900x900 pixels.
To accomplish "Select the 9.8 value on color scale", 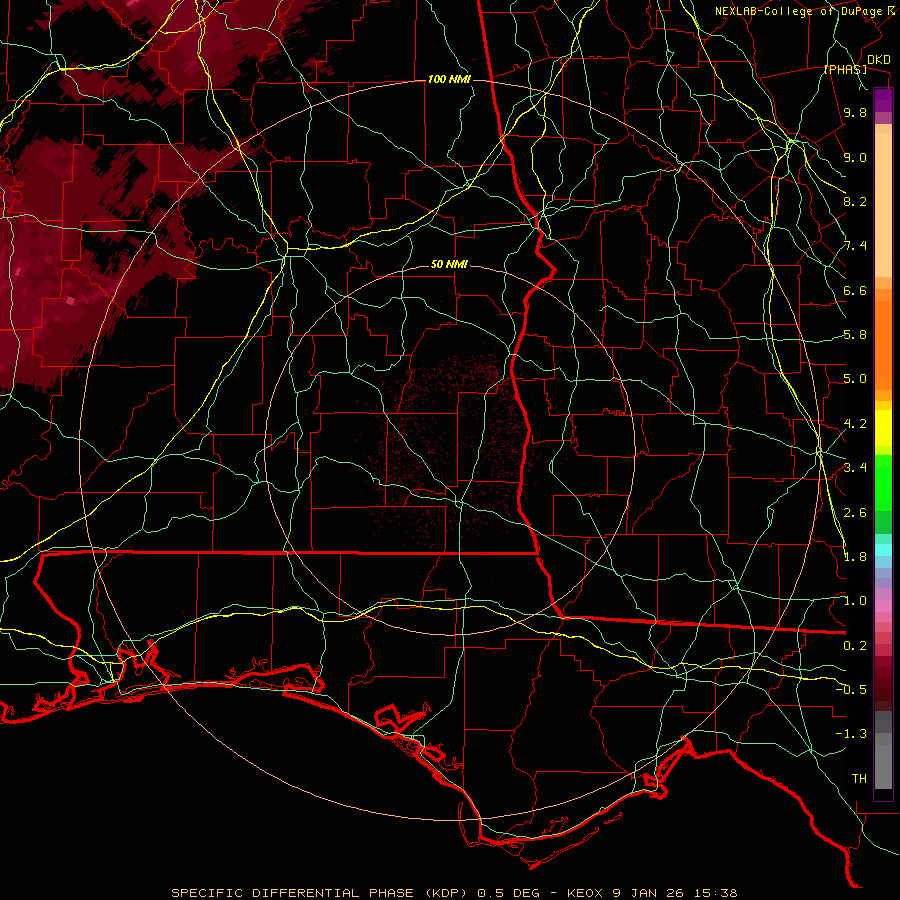I will pyautogui.click(x=855, y=113).
